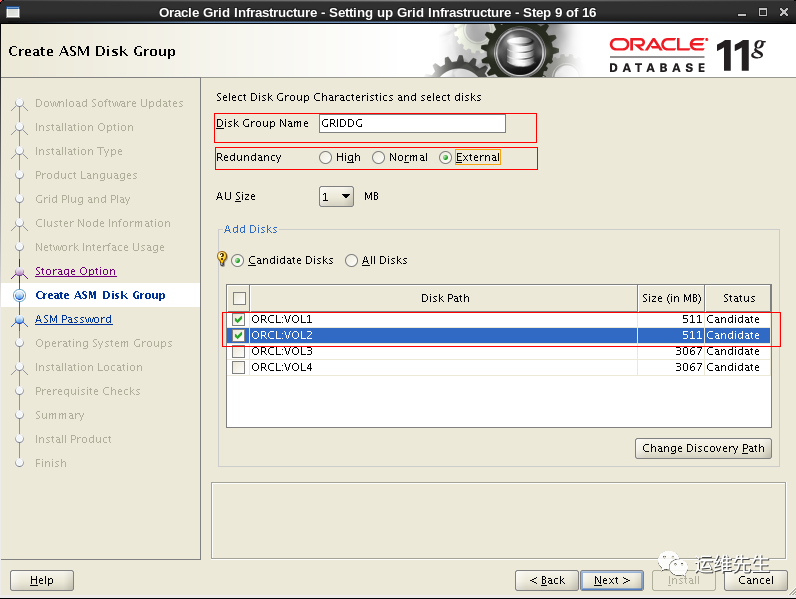Proceed with the Next button

click(x=612, y=580)
